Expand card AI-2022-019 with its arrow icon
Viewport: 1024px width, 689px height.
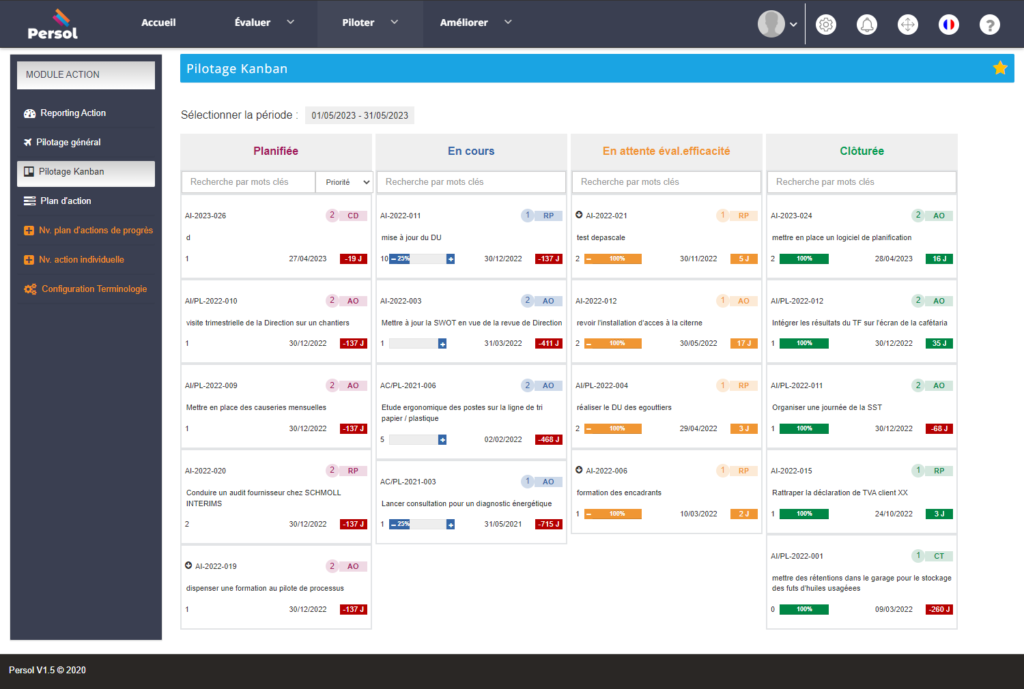point(189,566)
